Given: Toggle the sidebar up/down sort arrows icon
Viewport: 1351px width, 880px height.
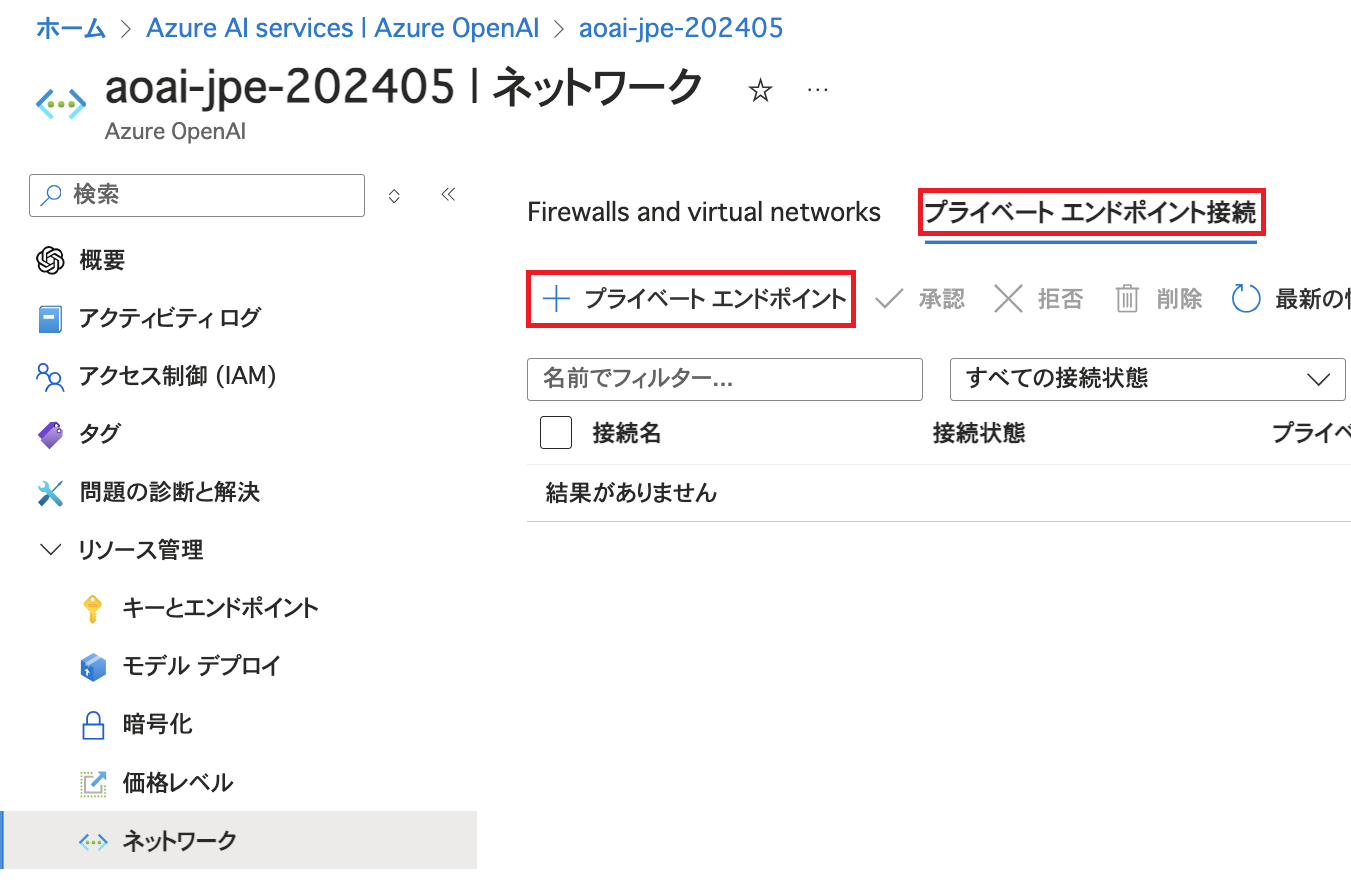Looking at the screenshot, I should pyautogui.click(x=394, y=196).
